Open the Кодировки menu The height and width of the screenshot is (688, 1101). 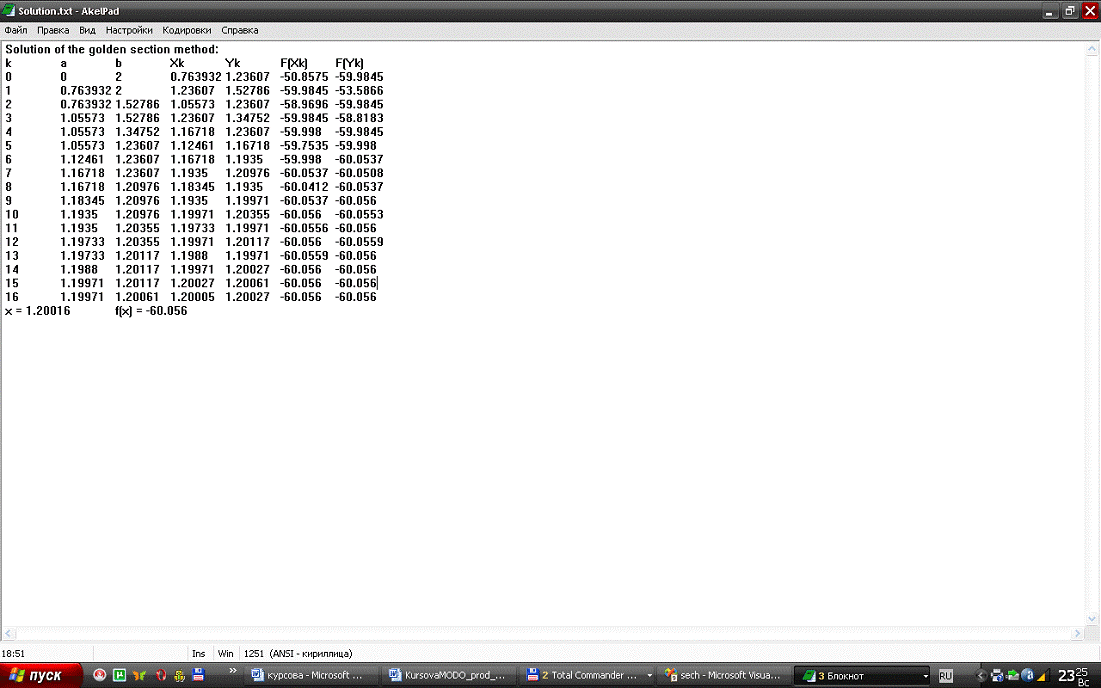(186, 30)
